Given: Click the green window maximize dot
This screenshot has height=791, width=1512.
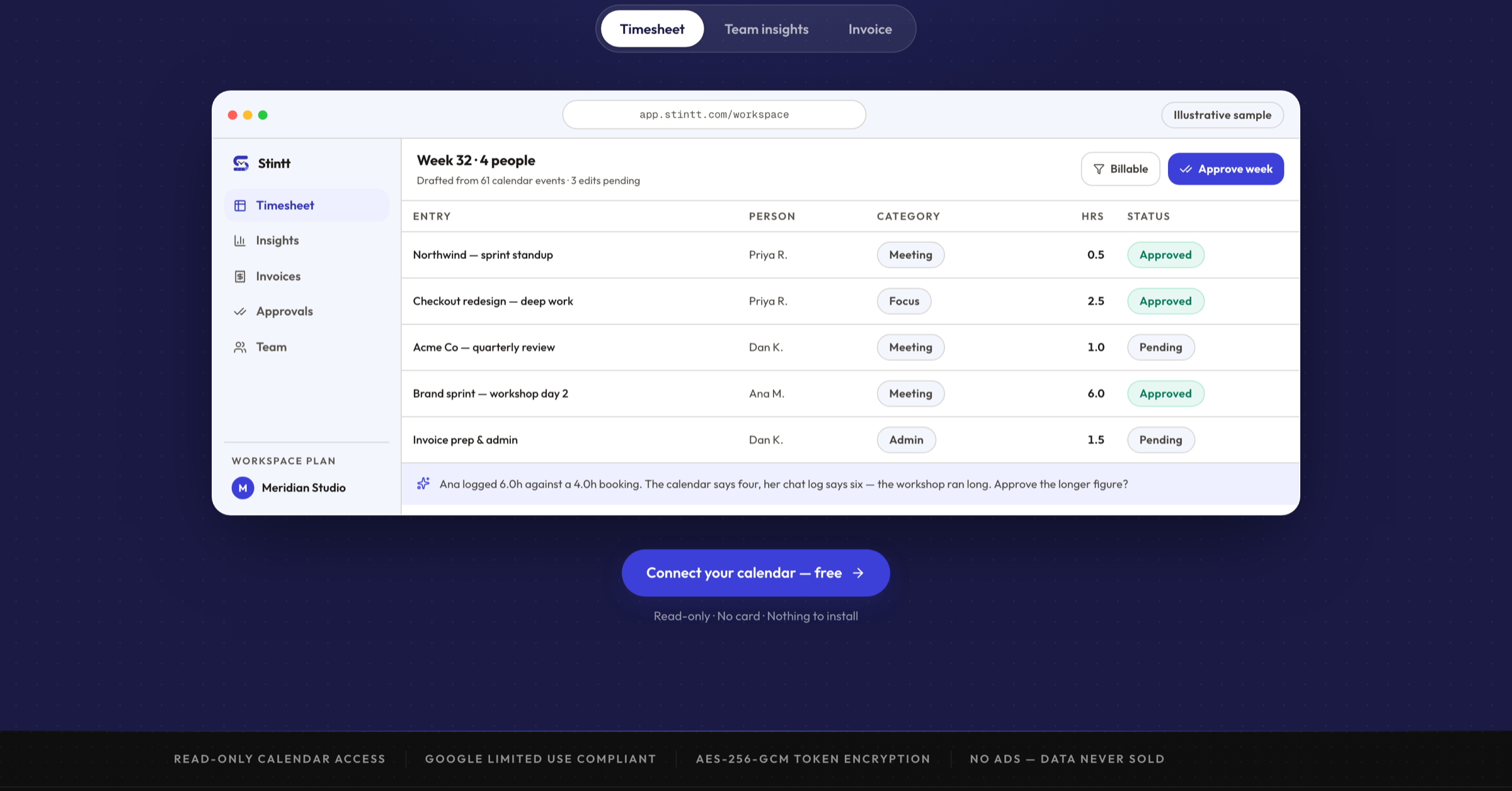Looking at the screenshot, I should click(263, 115).
